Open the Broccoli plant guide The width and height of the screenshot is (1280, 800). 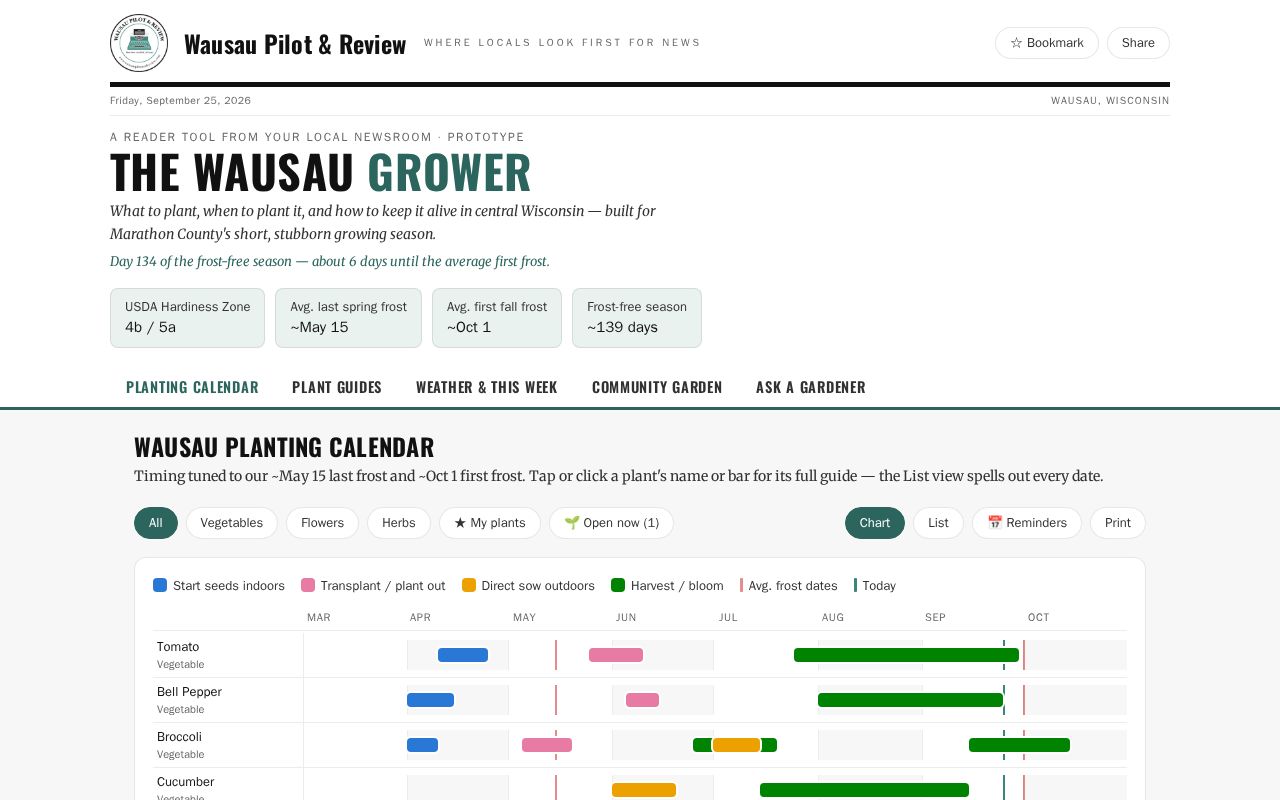179,737
